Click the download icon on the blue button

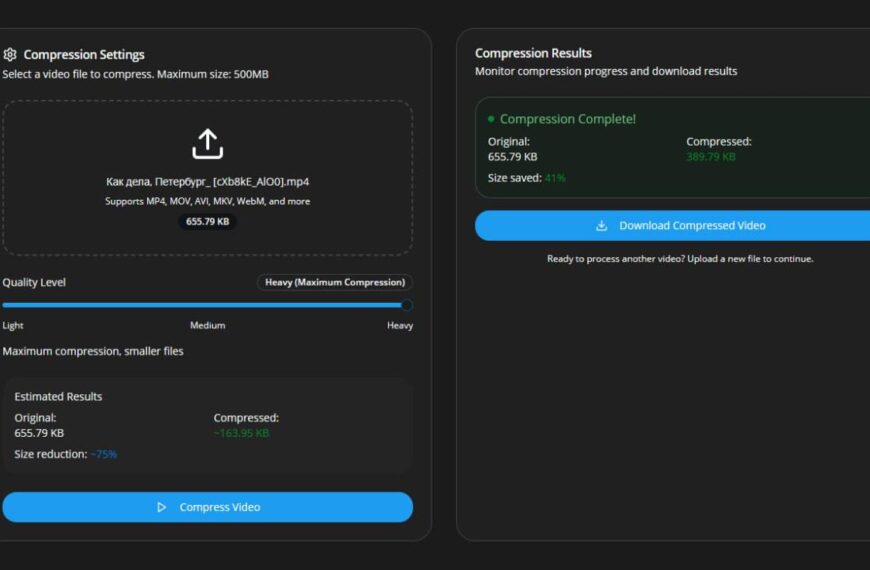(601, 226)
